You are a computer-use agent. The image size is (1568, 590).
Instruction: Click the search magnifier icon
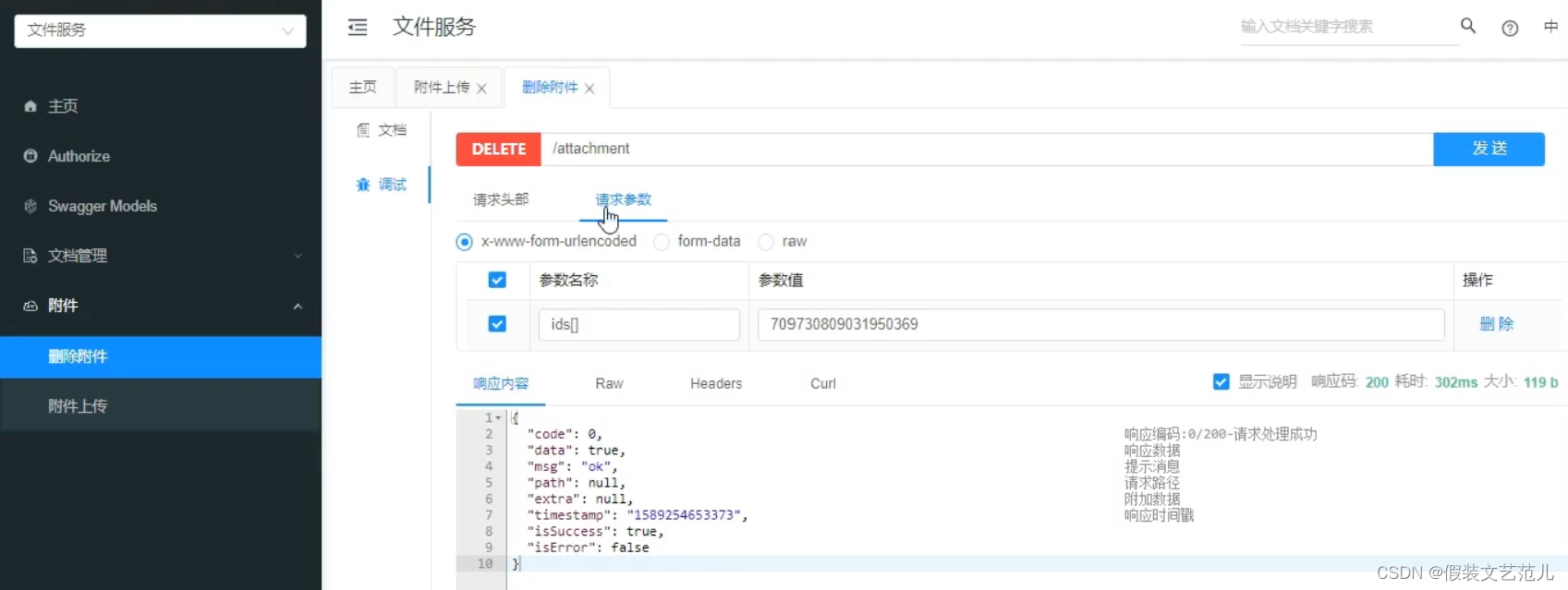[x=1468, y=26]
